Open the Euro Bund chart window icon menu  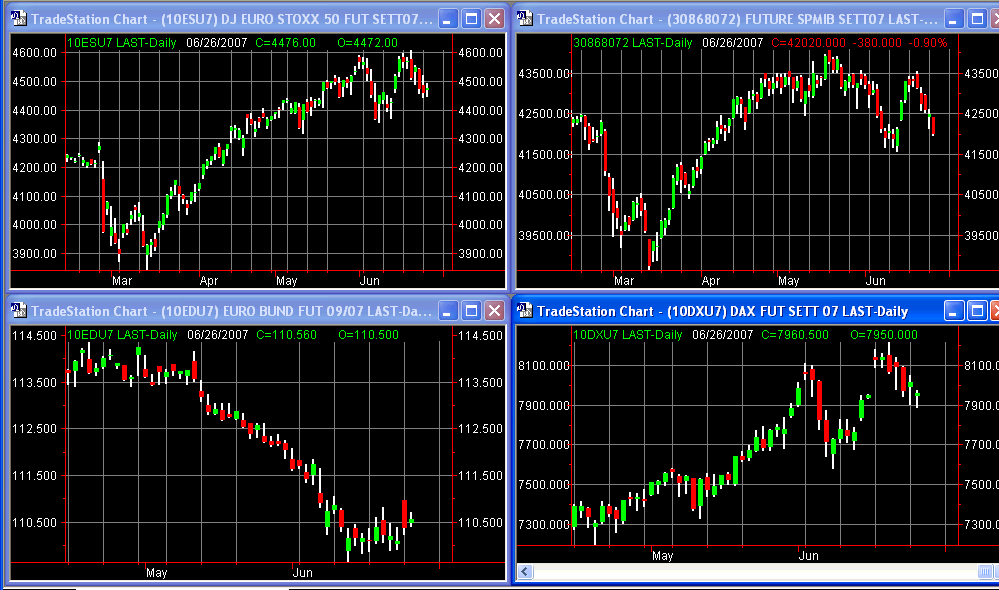[18, 311]
